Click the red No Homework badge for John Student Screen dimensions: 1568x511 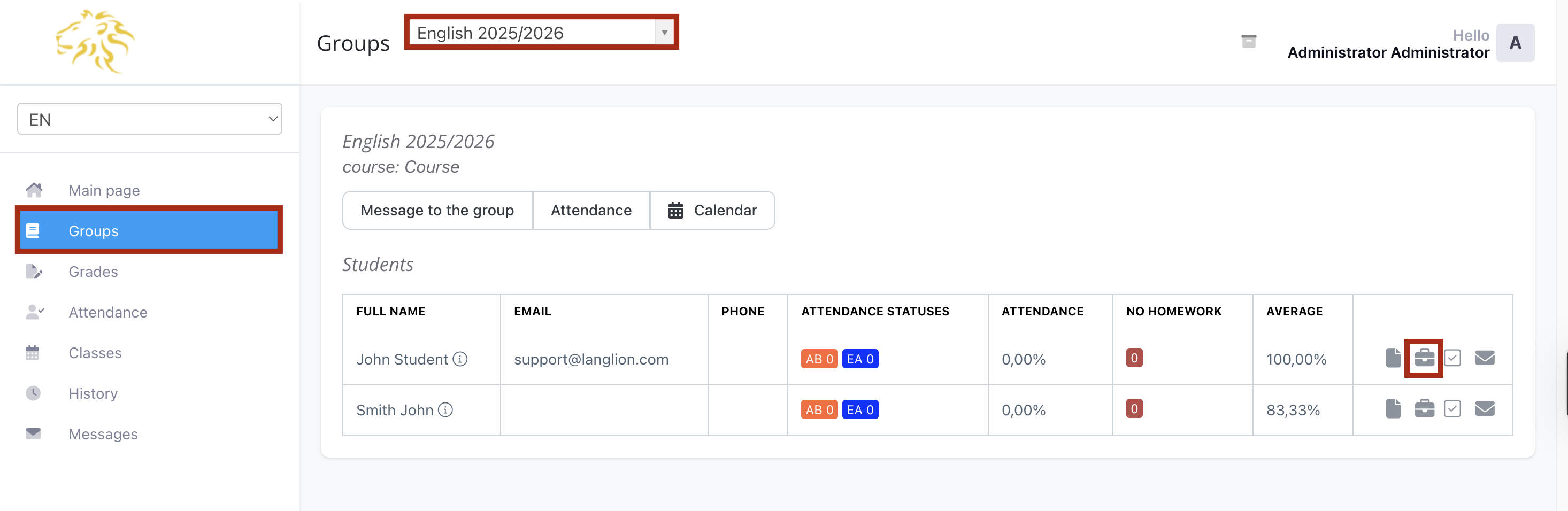pos(1134,358)
